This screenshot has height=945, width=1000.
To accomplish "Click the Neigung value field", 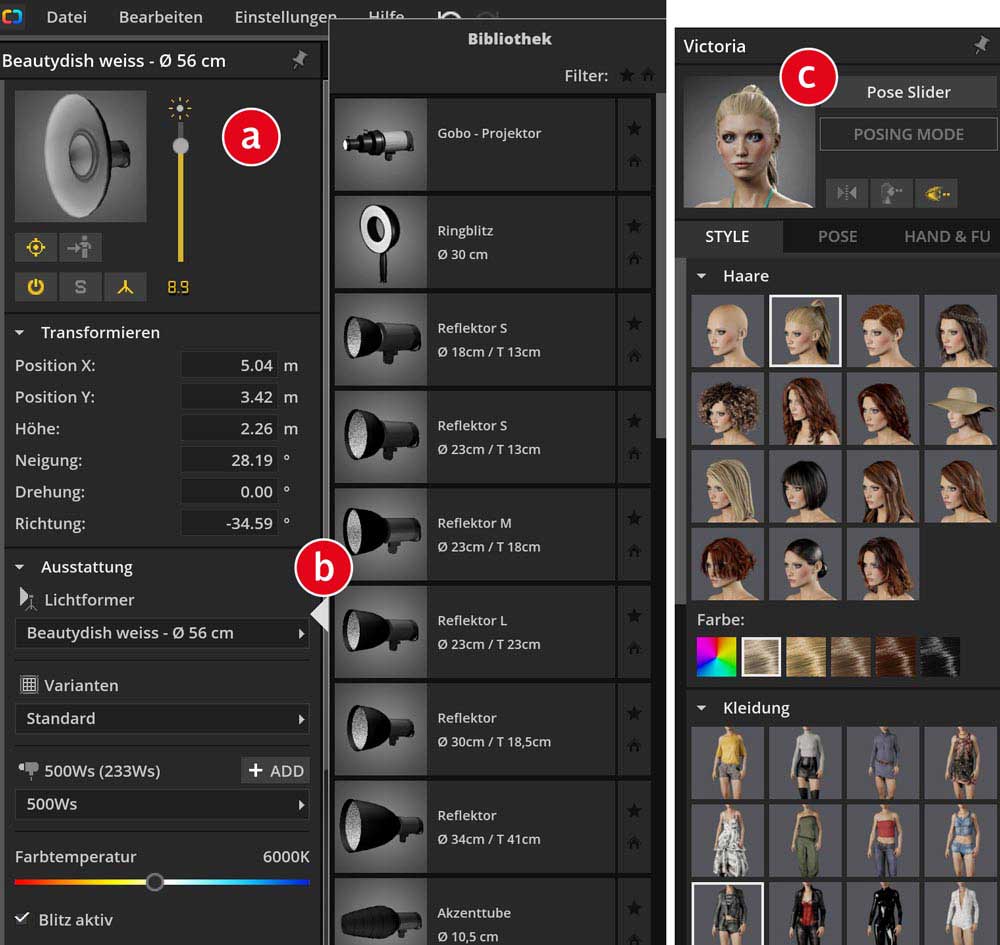I will [x=229, y=460].
